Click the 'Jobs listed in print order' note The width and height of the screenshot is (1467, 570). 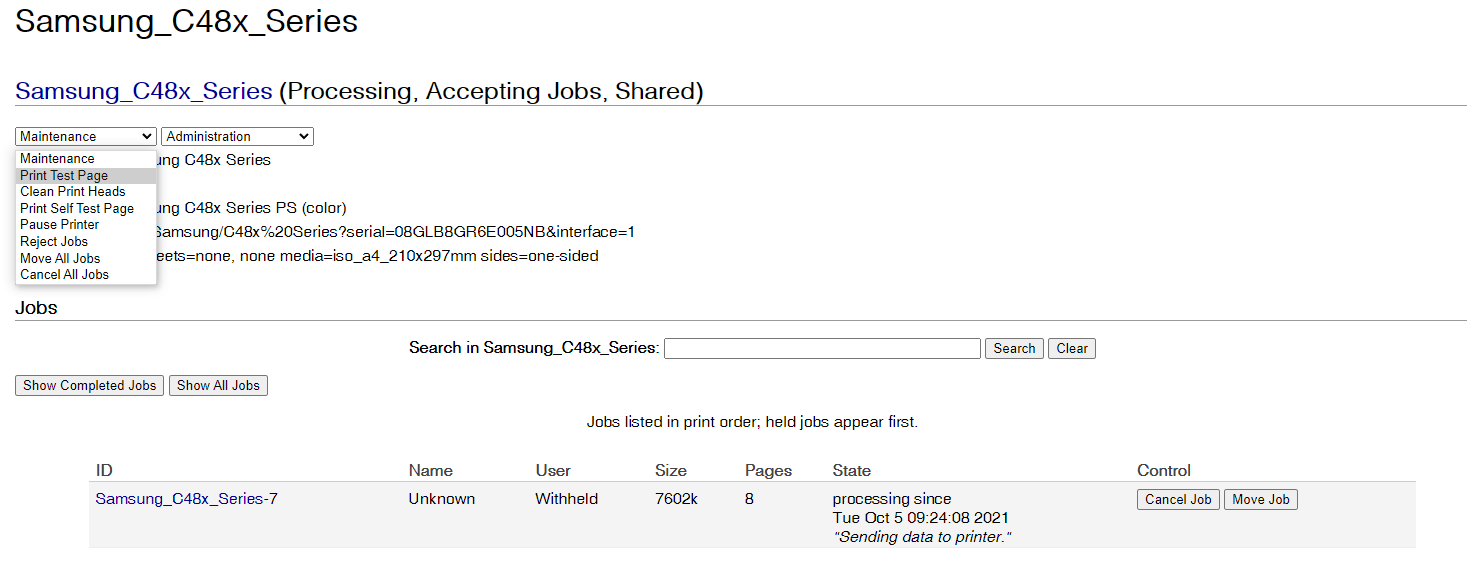[x=752, y=422]
